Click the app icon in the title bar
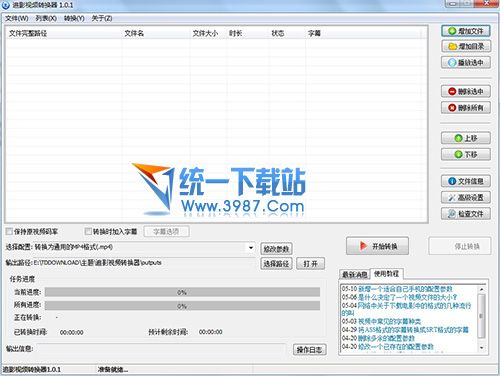The width and height of the screenshot is (500, 376). pos(6,5)
